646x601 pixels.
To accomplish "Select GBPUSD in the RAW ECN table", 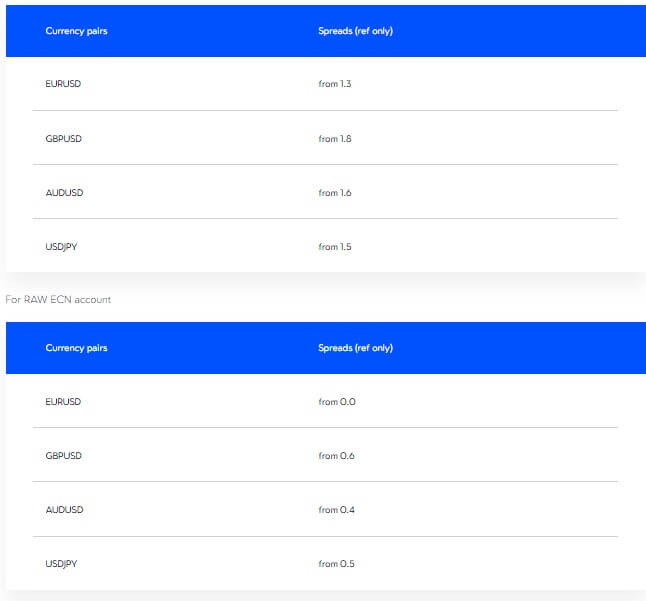I will click(63, 456).
